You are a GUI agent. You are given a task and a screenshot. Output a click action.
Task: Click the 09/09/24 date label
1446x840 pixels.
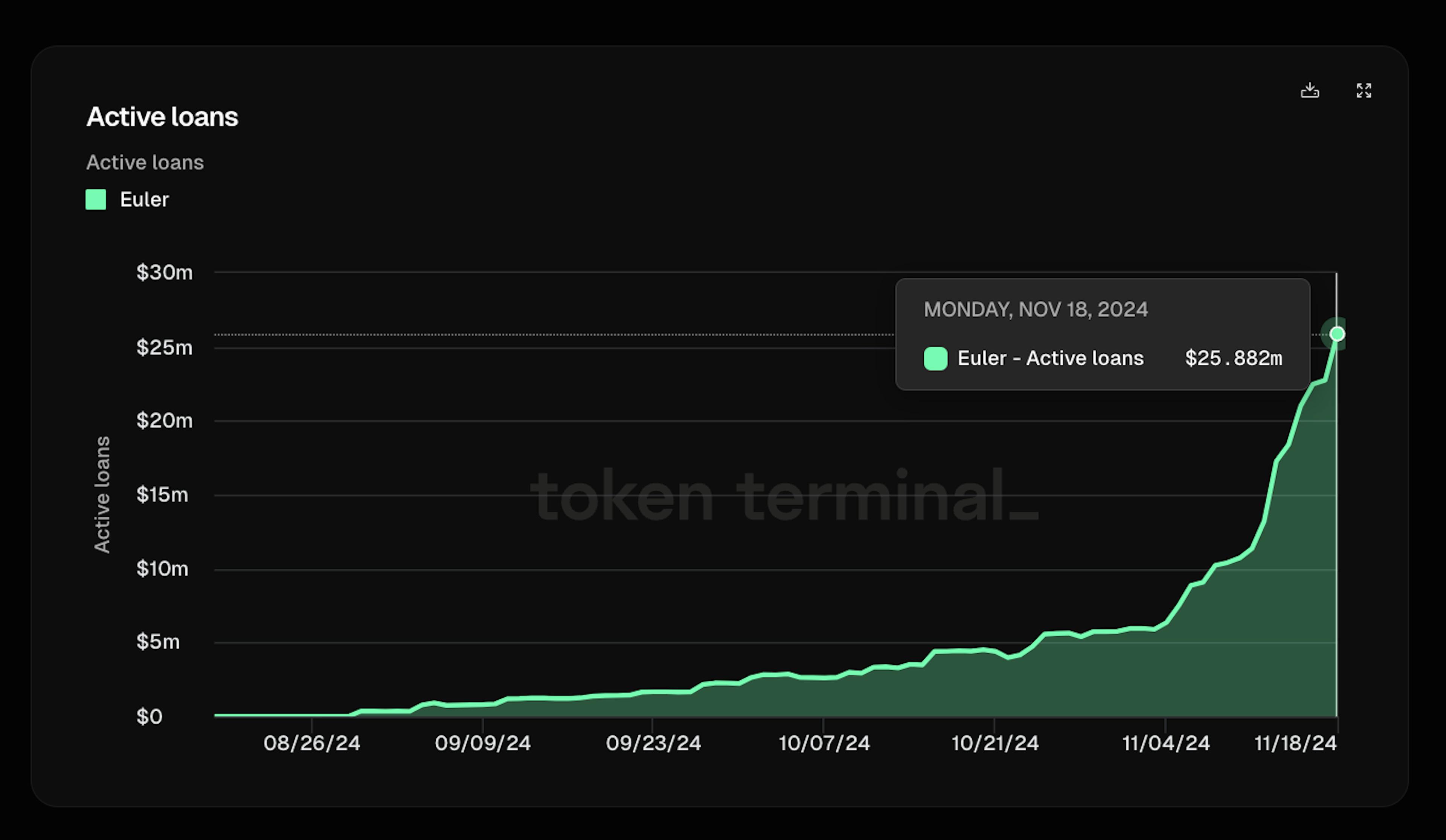483,744
